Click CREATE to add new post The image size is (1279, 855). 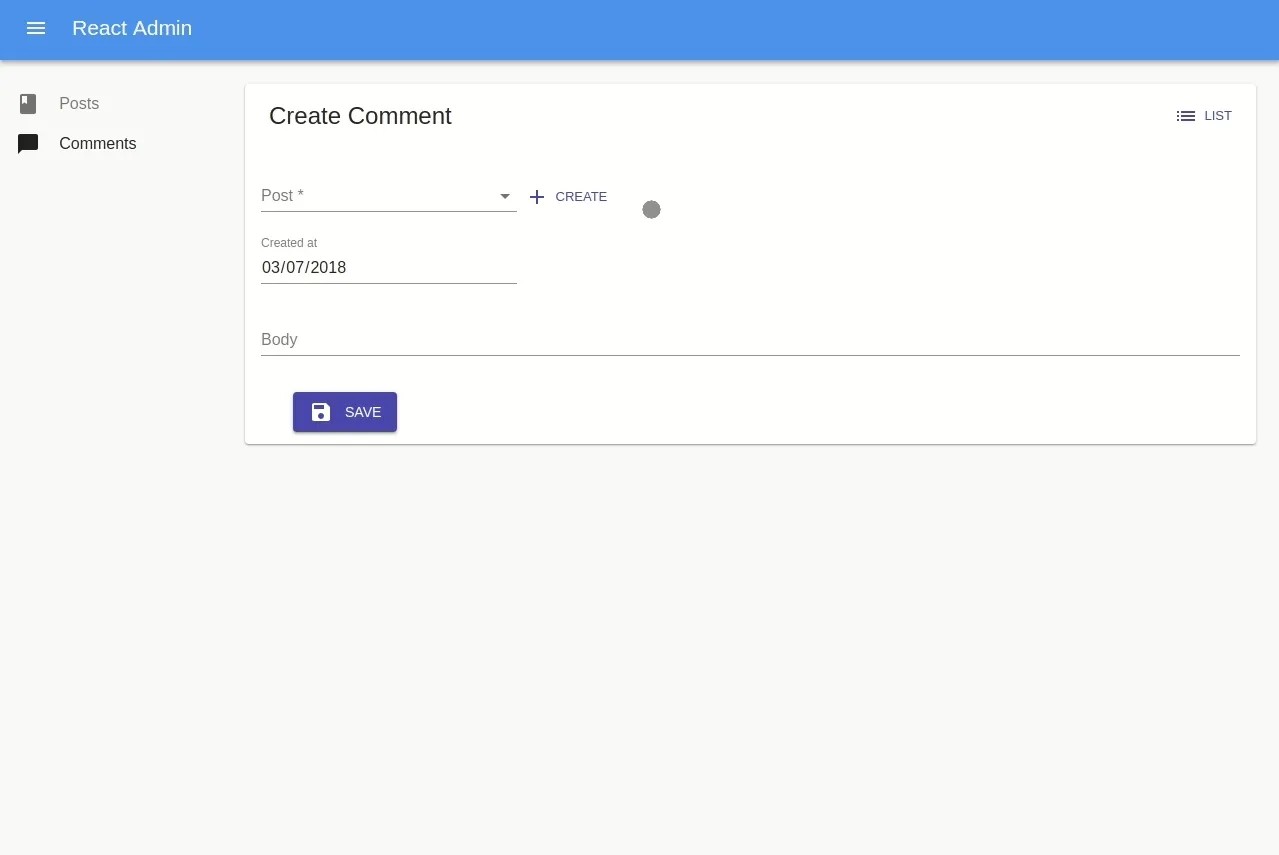[581, 197]
